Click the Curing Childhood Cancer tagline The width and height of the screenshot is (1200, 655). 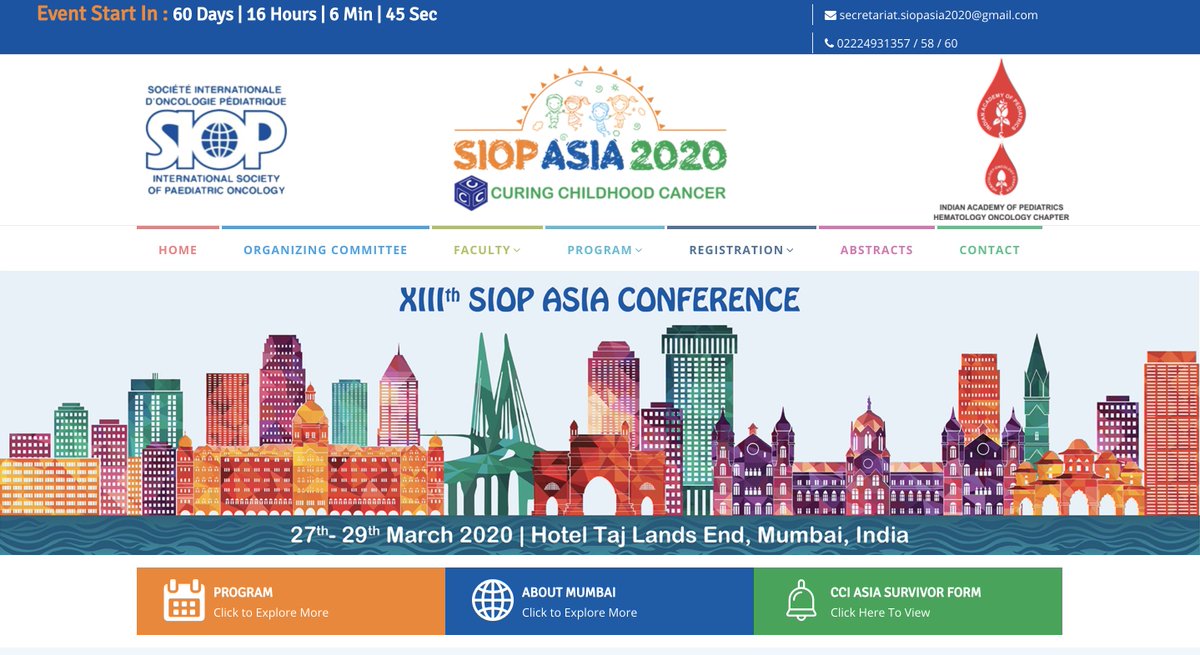[x=609, y=192]
